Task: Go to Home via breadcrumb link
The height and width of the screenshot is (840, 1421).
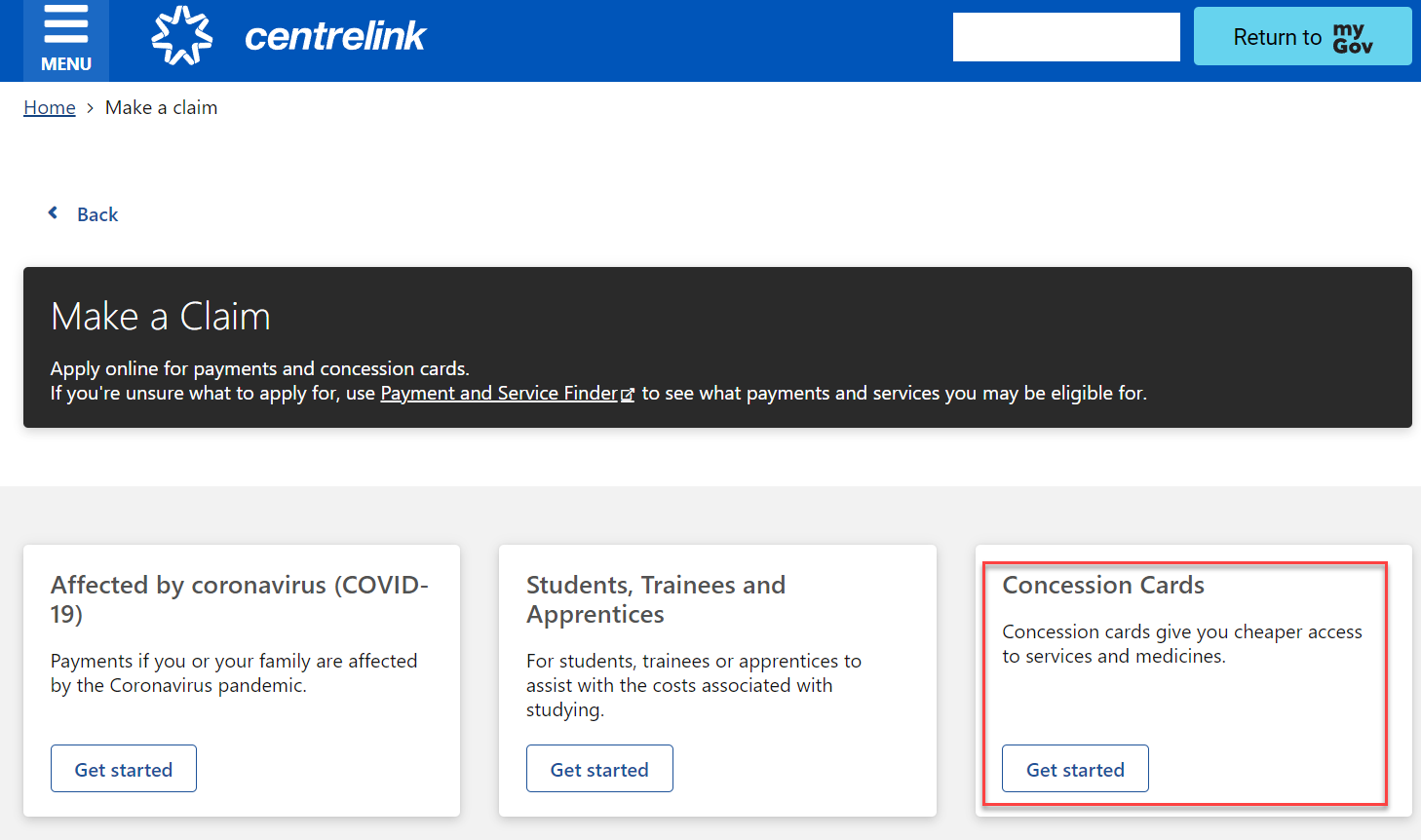Action: [50, 108]
